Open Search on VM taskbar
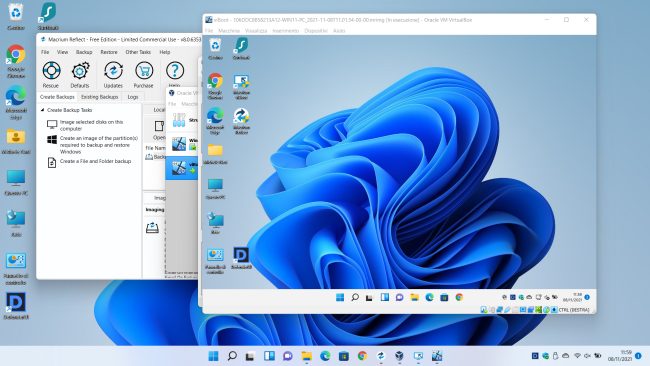Screen dimensions: 650x366 [x=355, y=298]
